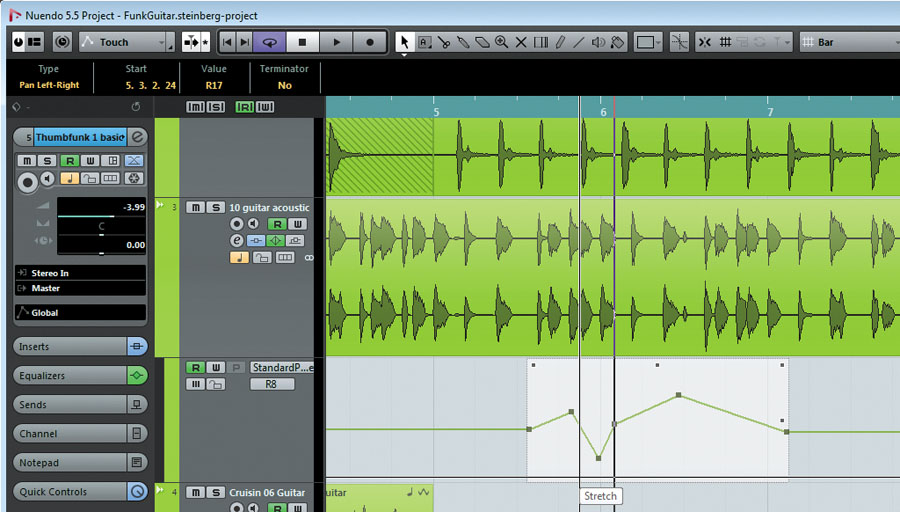900x512 pixels.
Task: Open the Inserts inspector section
Action: click(70, 347)
